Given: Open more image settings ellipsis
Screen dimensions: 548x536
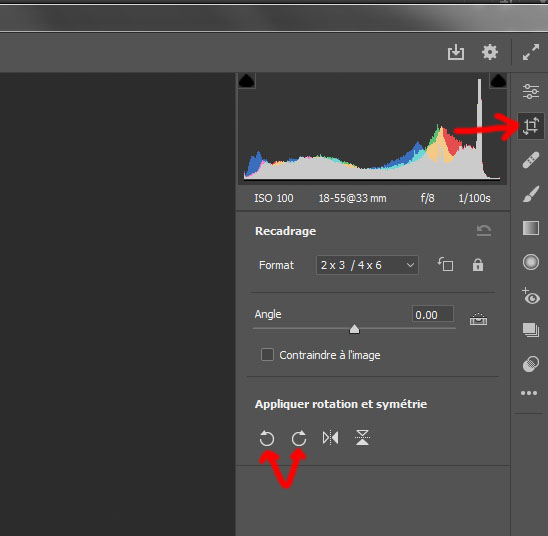Looking at the screenshot, I should point(529,393).
